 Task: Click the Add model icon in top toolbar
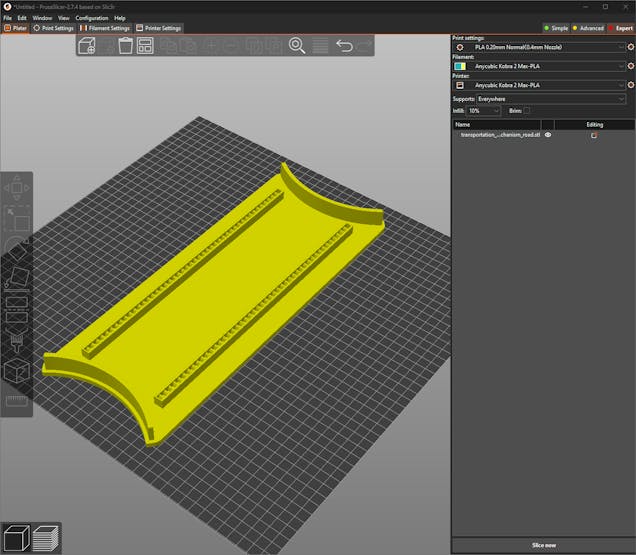point(87,45)
